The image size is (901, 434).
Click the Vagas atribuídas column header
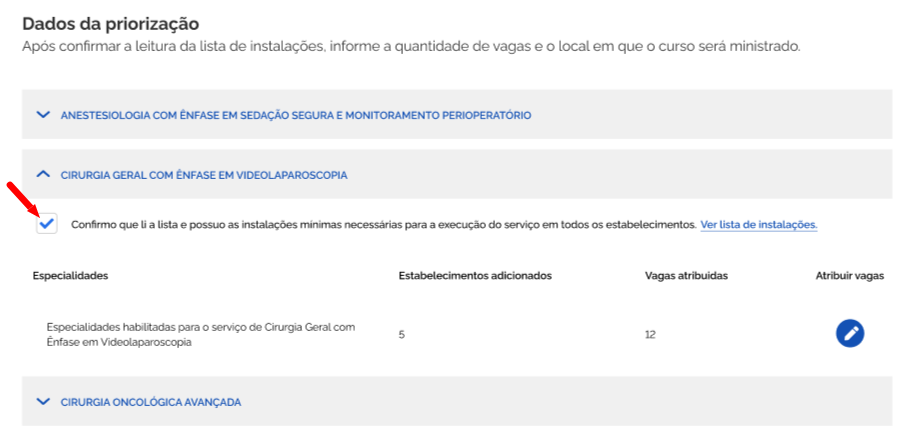[x=687, y=276]
